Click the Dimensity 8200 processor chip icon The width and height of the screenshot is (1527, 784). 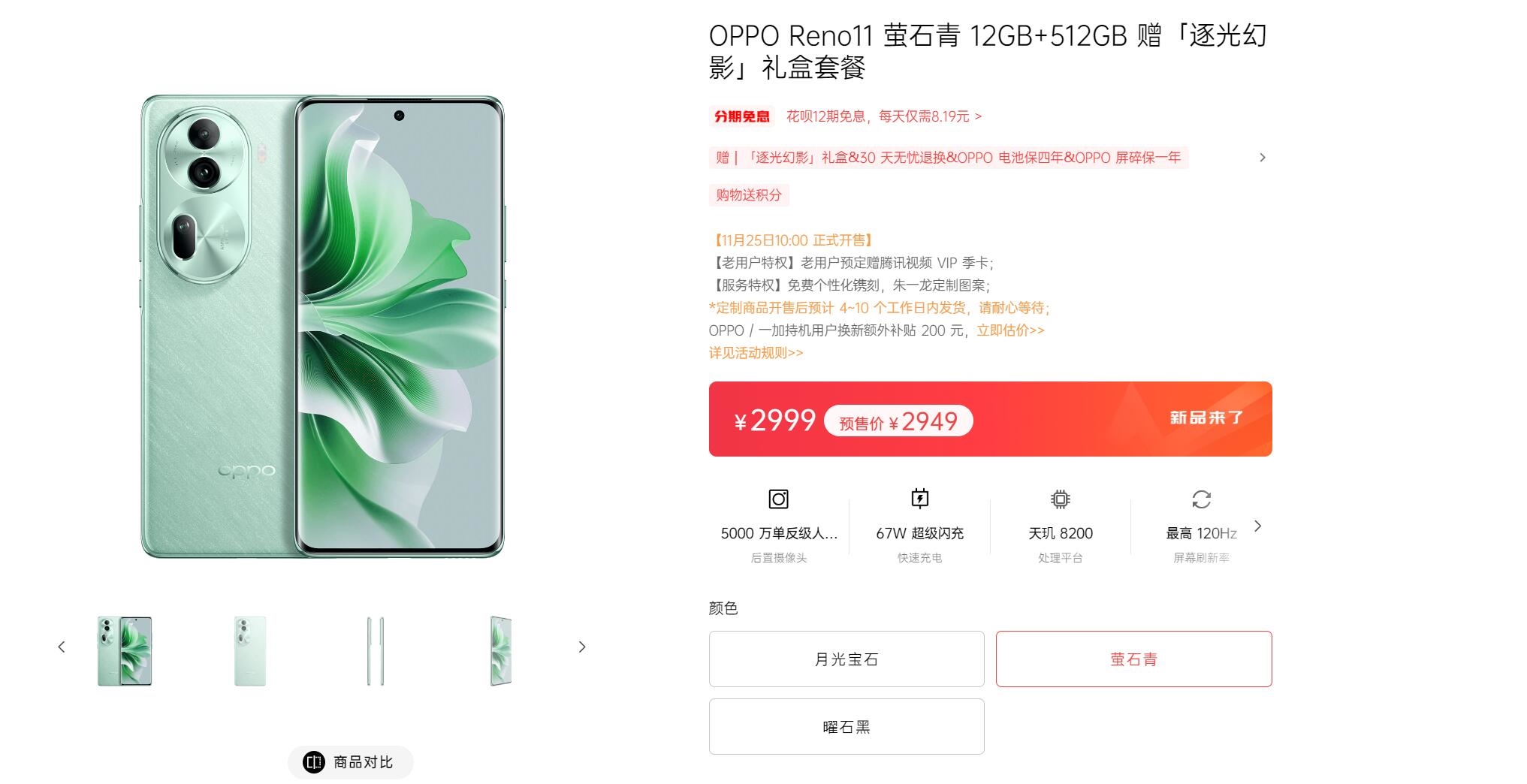pyautogui.click(x=1060, y=499)
